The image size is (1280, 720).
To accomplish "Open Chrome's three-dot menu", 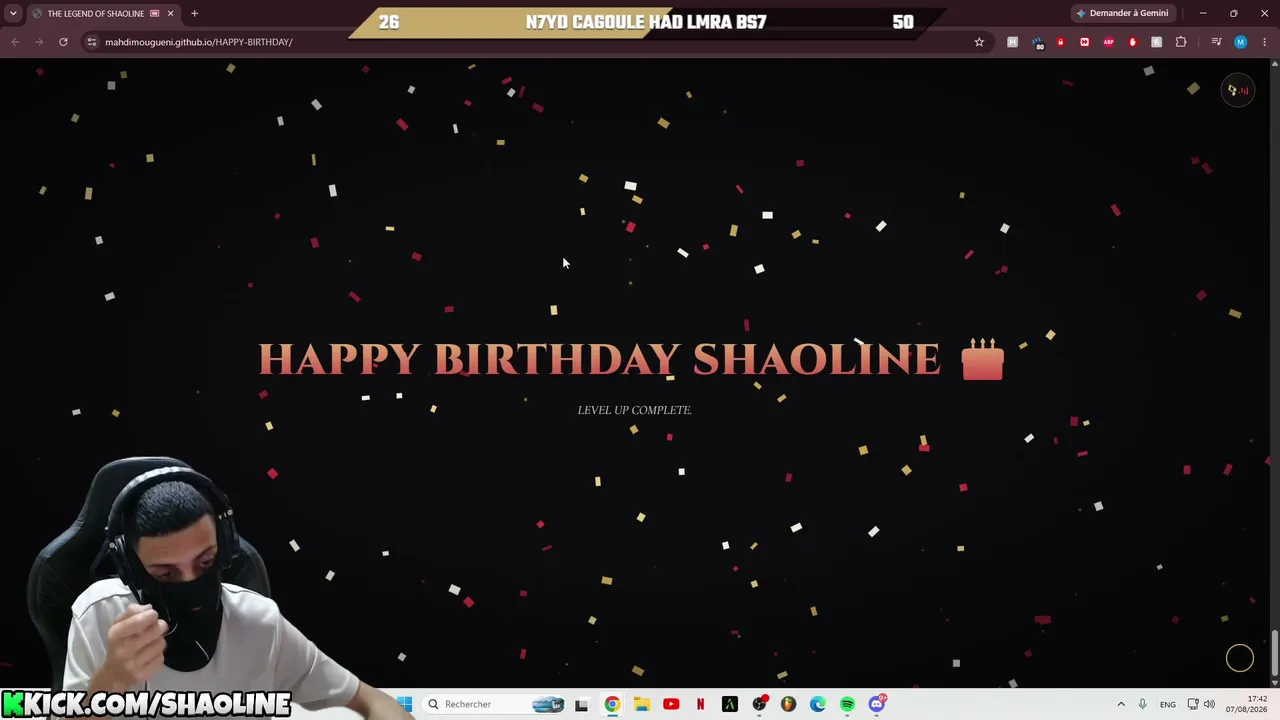I will click(1265, 42).
